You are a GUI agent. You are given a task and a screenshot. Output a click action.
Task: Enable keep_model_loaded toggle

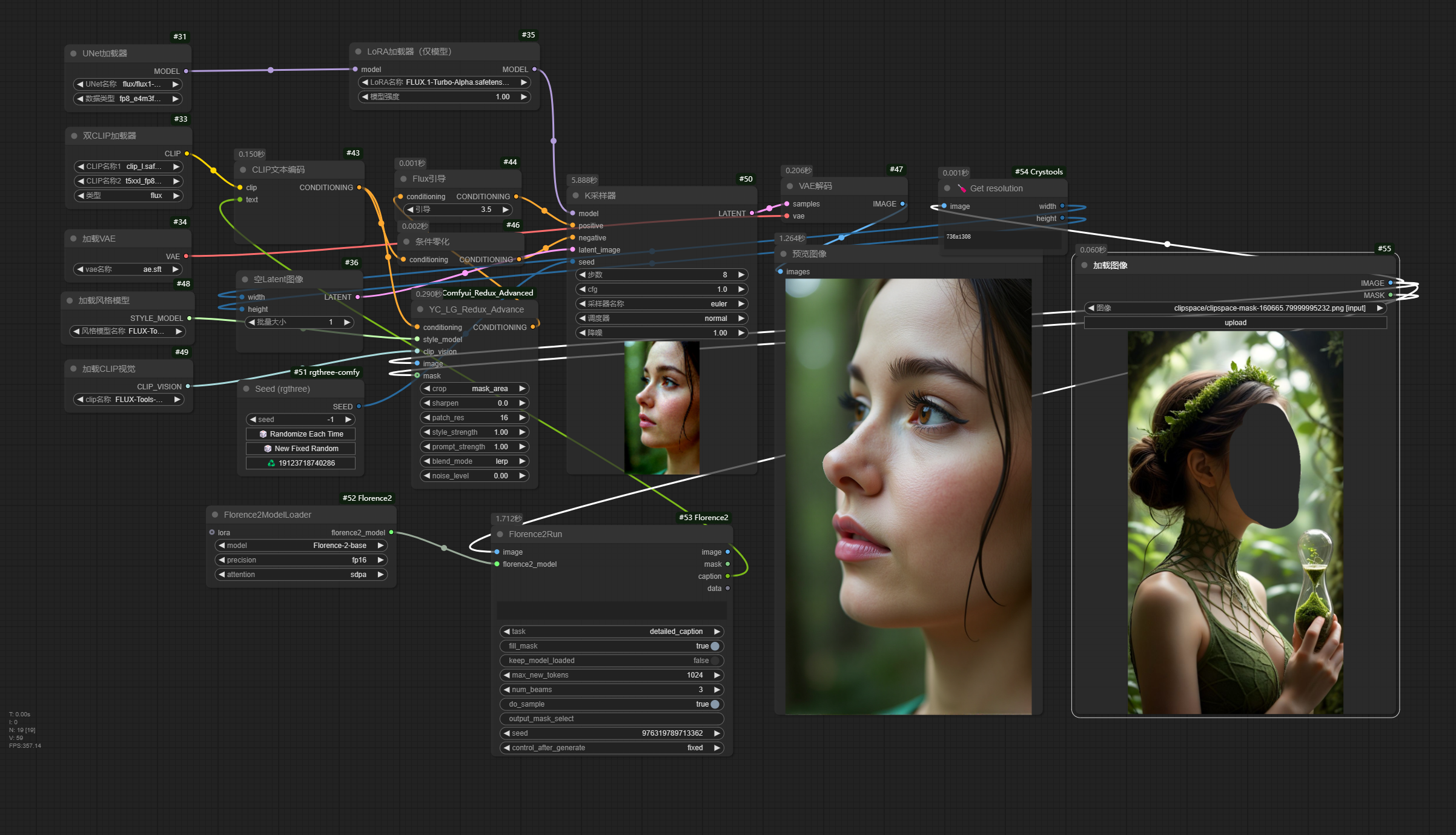715,661
